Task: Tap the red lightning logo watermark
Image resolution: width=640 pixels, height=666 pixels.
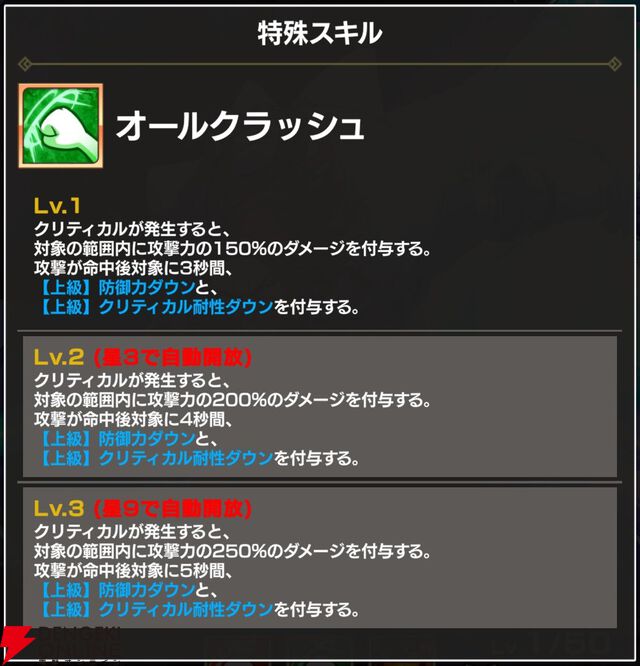Action: [17, 644]
